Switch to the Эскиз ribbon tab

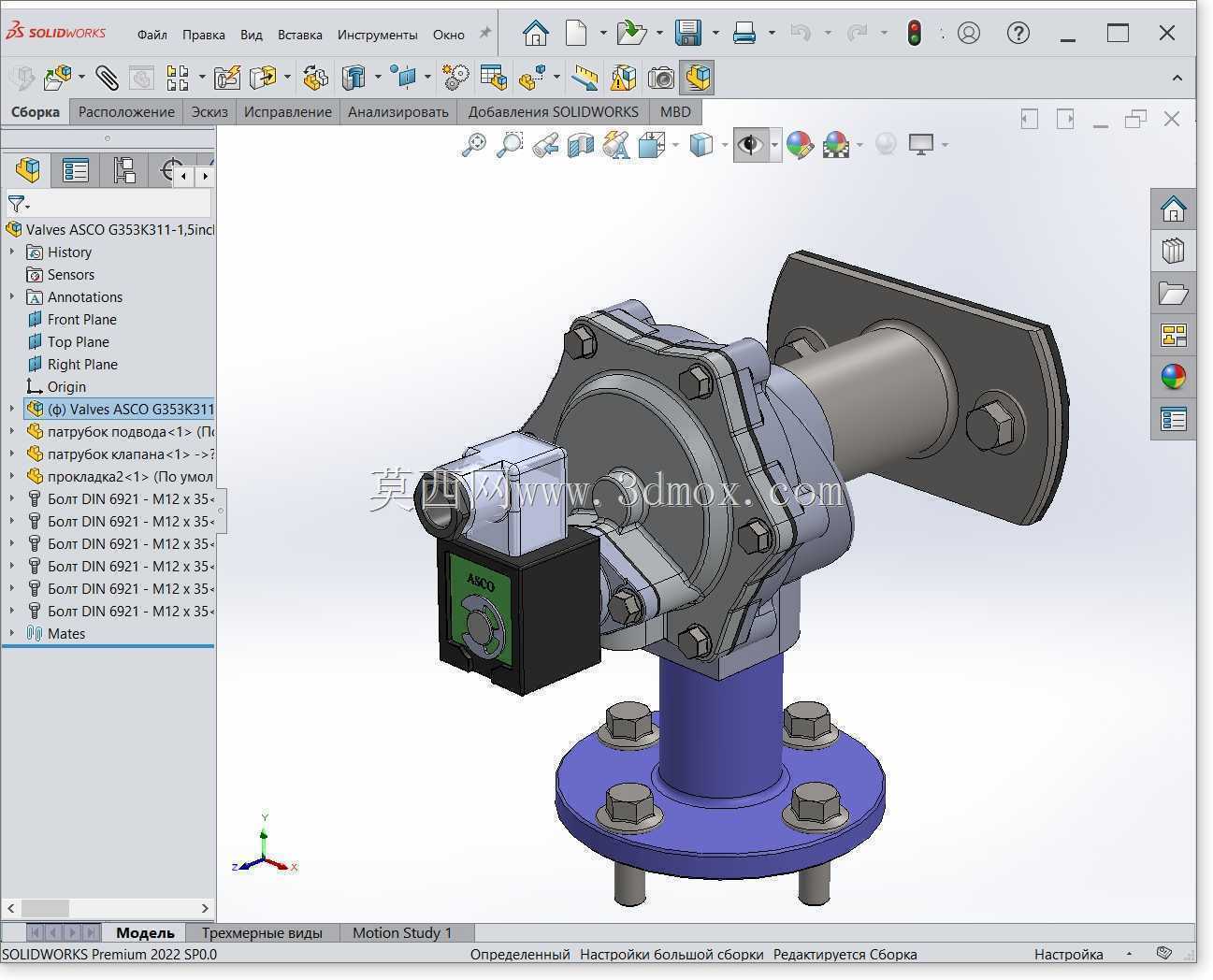[209, 112]
